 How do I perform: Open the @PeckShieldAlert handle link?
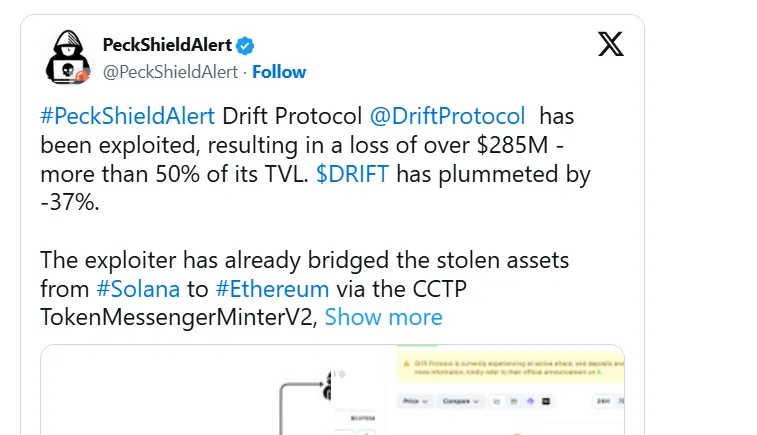tap(171, 72)
